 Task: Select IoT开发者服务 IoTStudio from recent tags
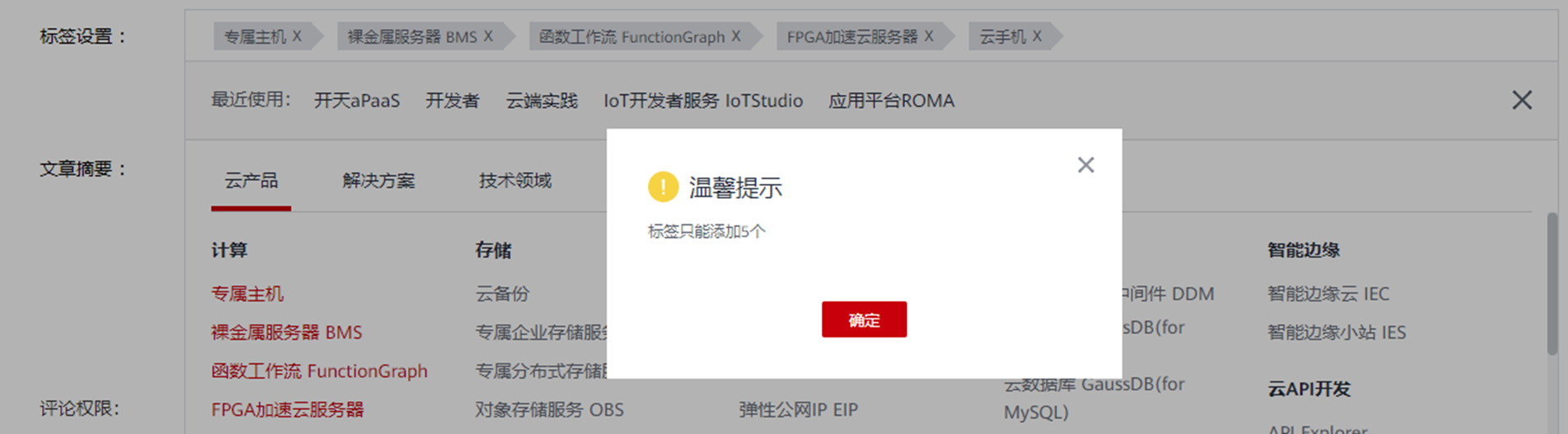pos(703,101)
